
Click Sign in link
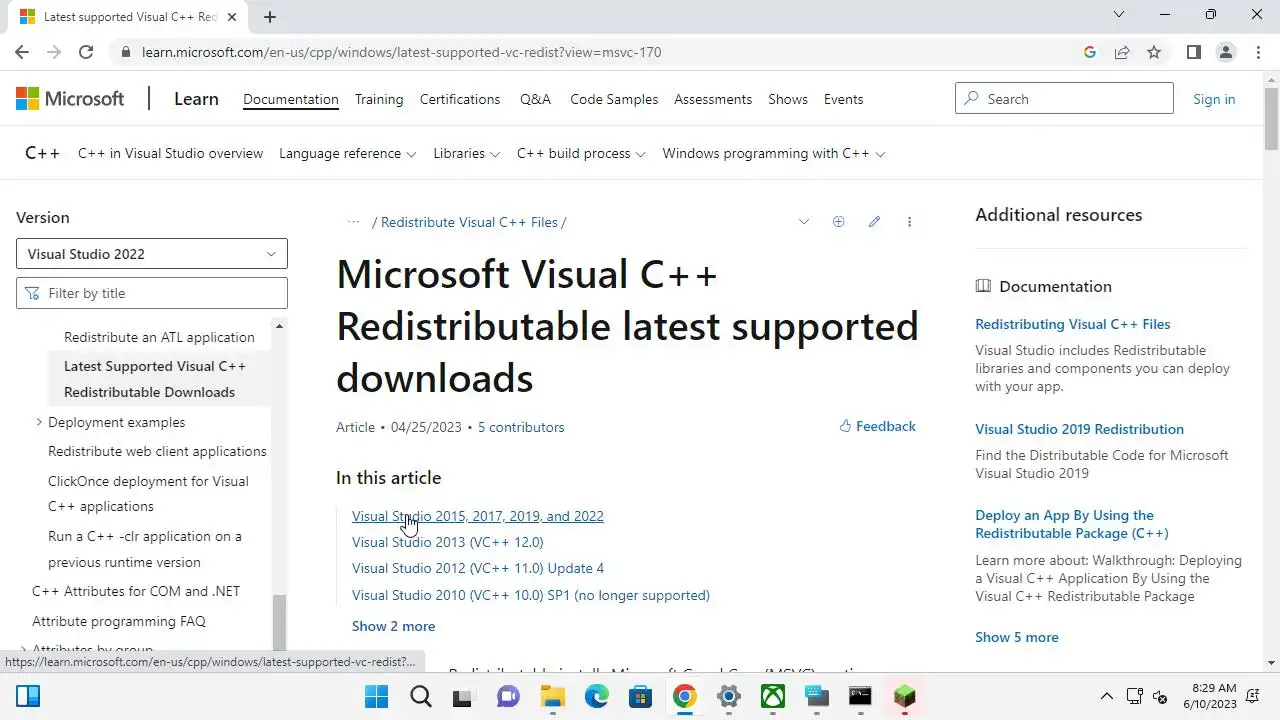pos(1214,99)
